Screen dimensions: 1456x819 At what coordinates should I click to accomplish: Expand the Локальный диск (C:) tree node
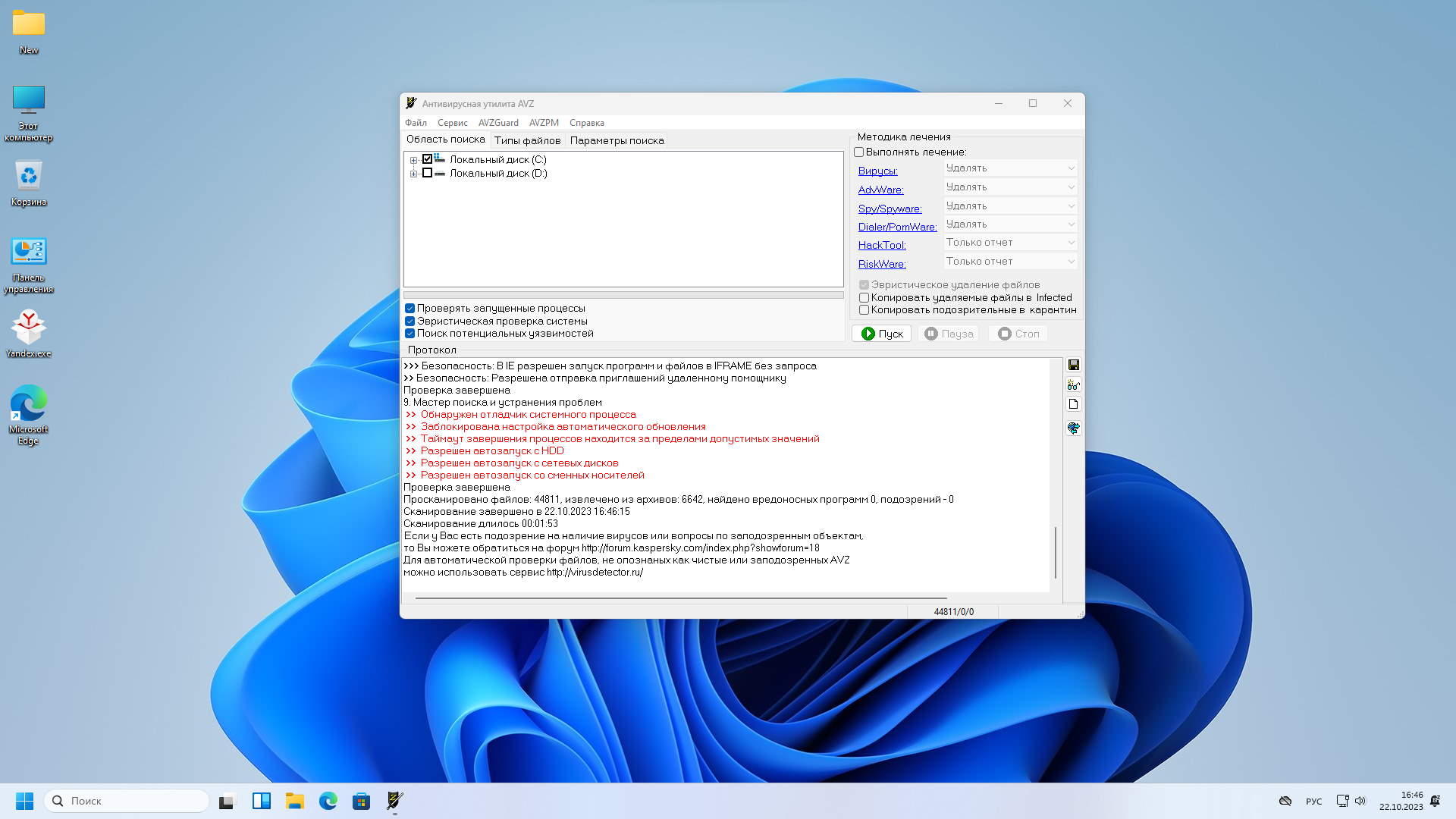(413, 160)
